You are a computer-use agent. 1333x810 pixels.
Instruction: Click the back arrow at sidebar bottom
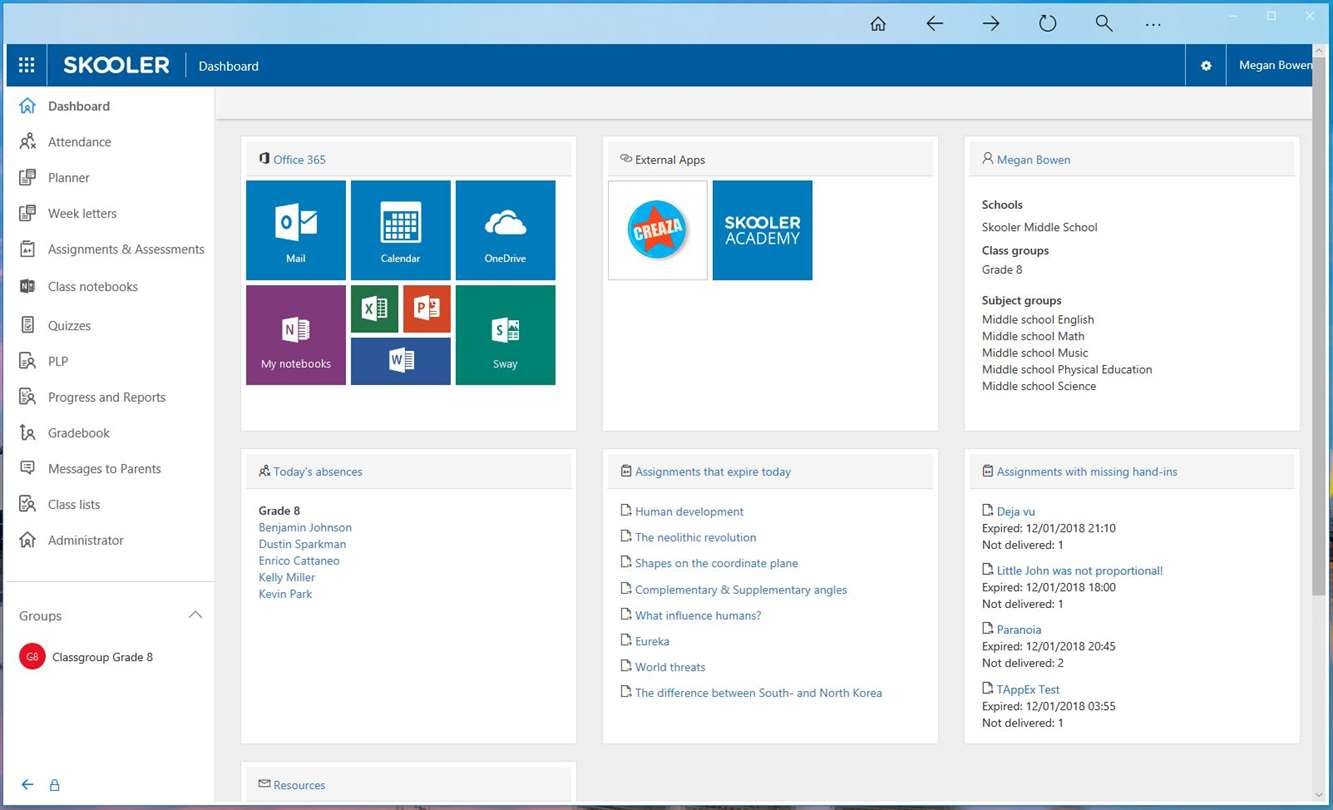tap(27, 785)
